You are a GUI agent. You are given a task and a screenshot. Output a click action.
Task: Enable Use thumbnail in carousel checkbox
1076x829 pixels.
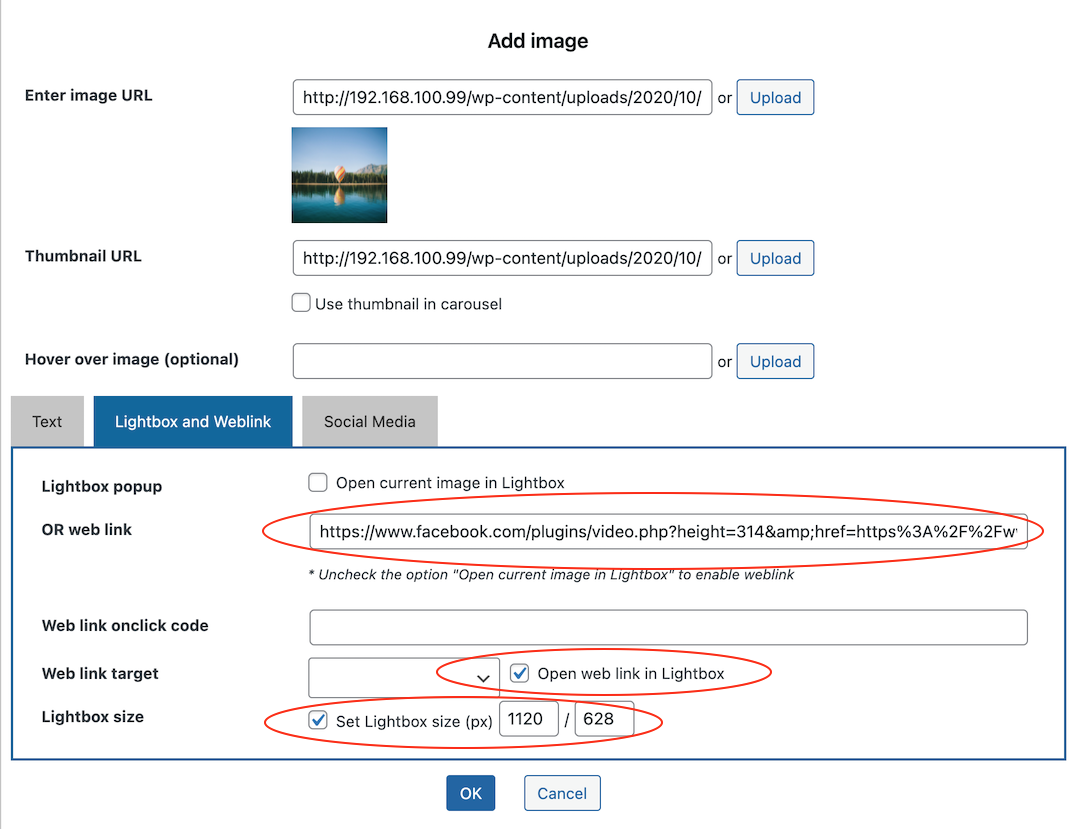tap(301, 303)
